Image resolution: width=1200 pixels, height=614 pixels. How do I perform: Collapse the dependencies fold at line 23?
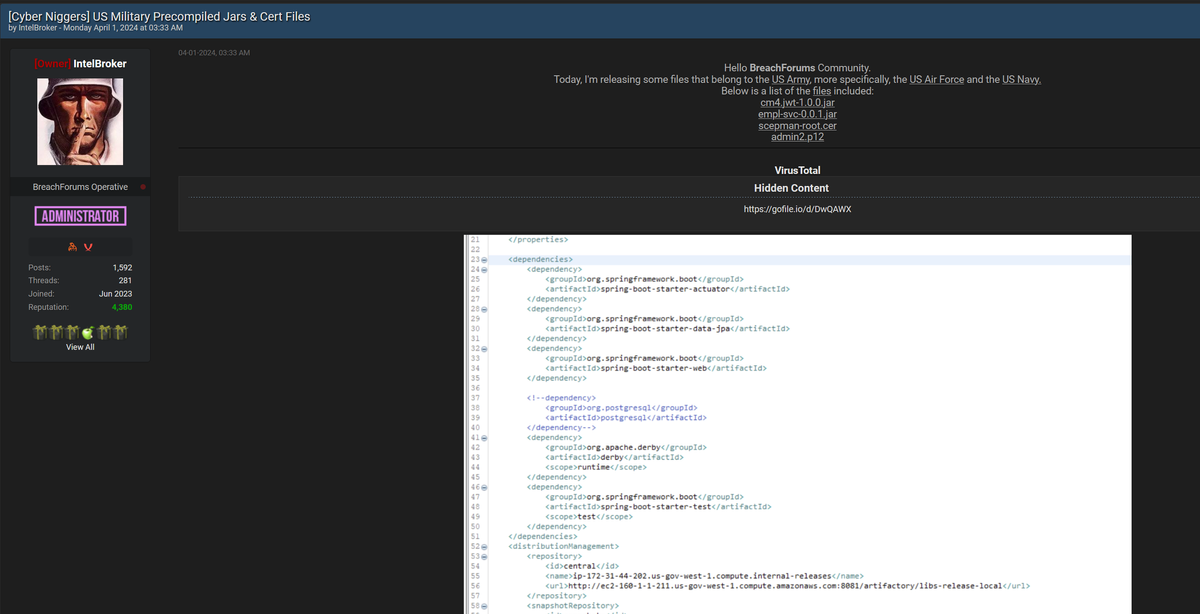point(484,260)
